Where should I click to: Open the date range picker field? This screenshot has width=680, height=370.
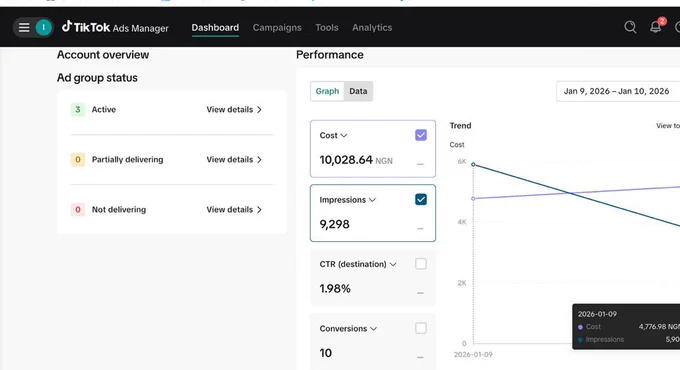click(618, 91)
